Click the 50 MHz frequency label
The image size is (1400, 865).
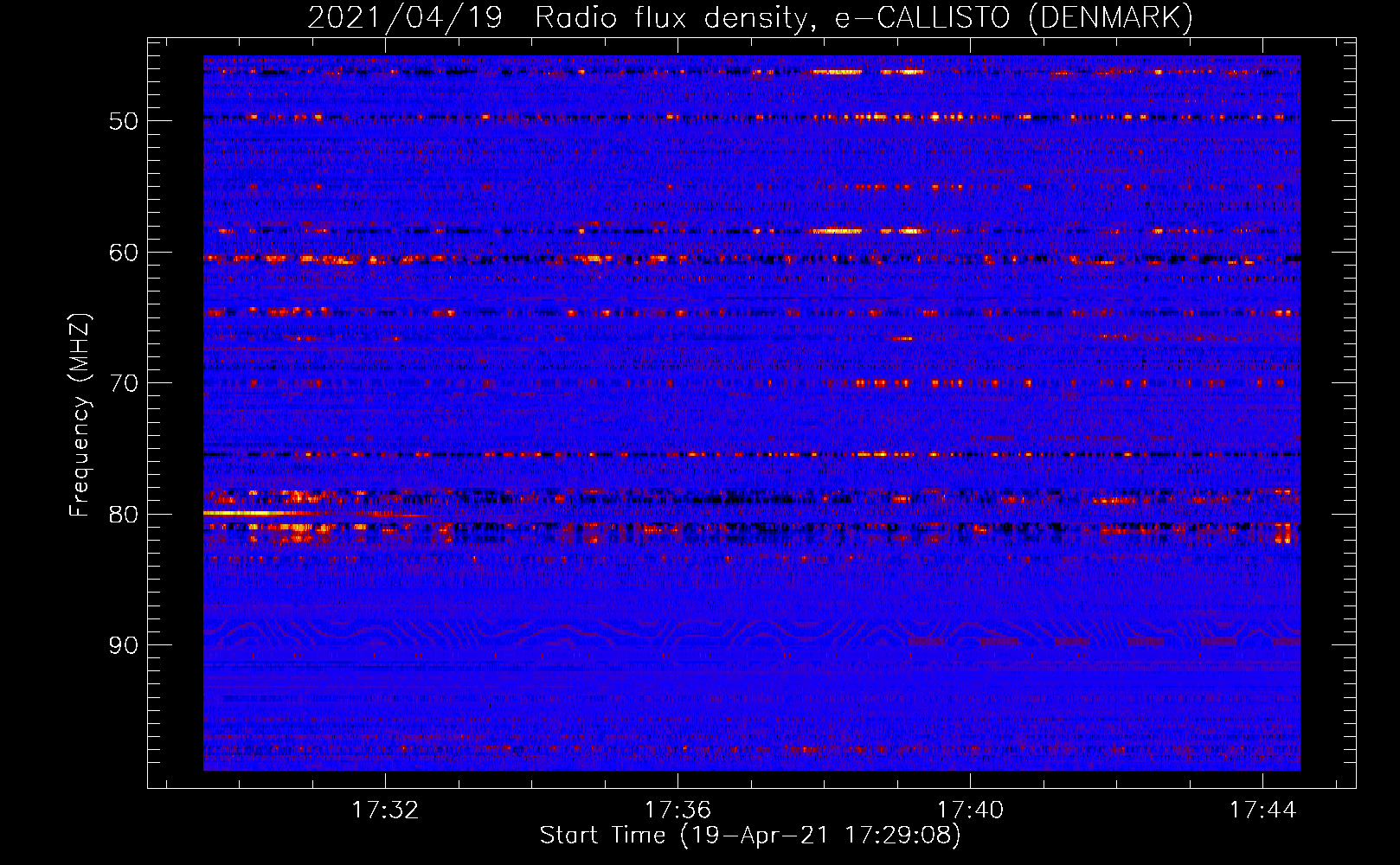[x=124, y=120]
